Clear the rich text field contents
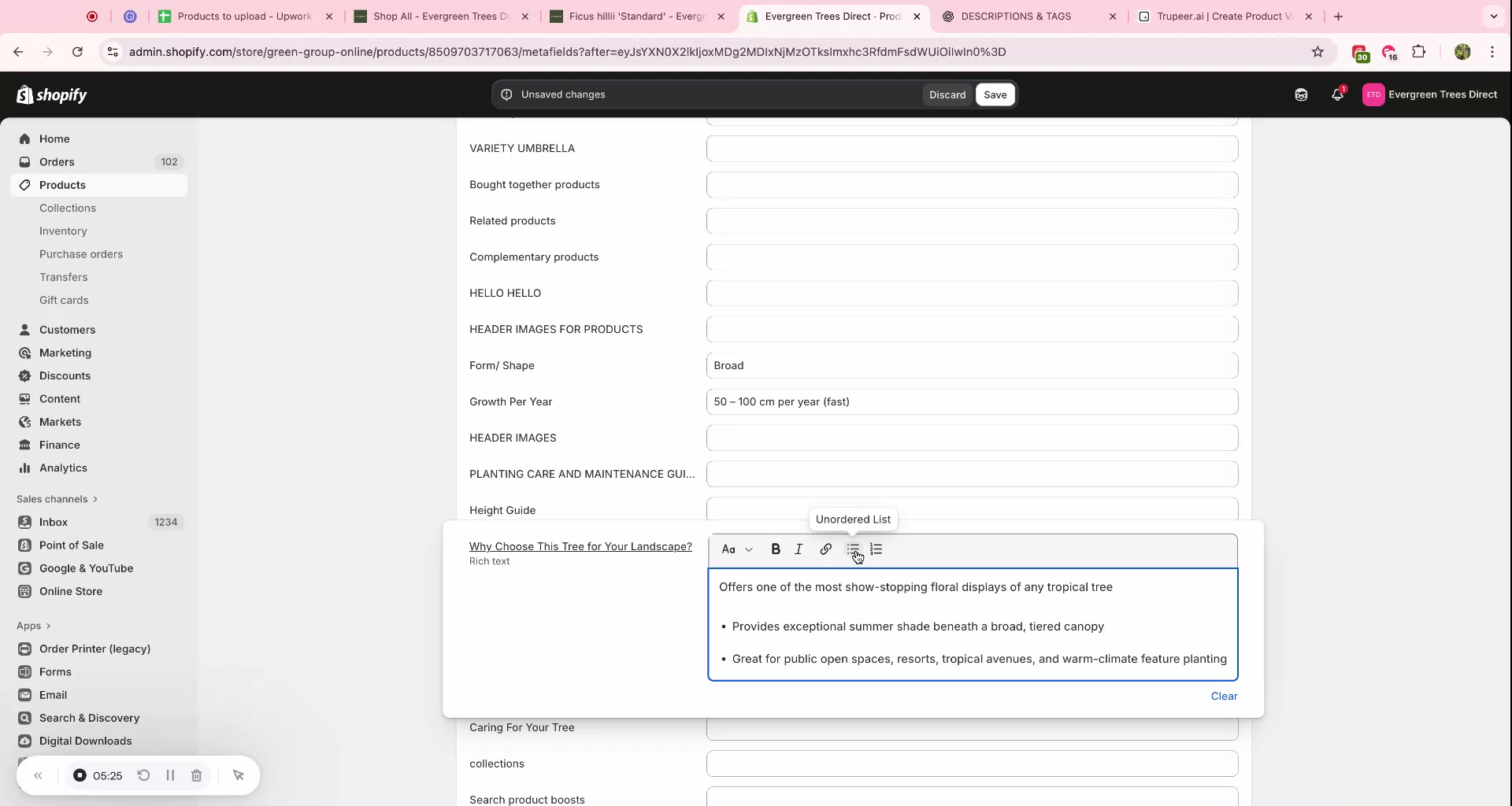Image resolution: width=1512 pixels, height=806 pixels. click(x=1224, y=696)
